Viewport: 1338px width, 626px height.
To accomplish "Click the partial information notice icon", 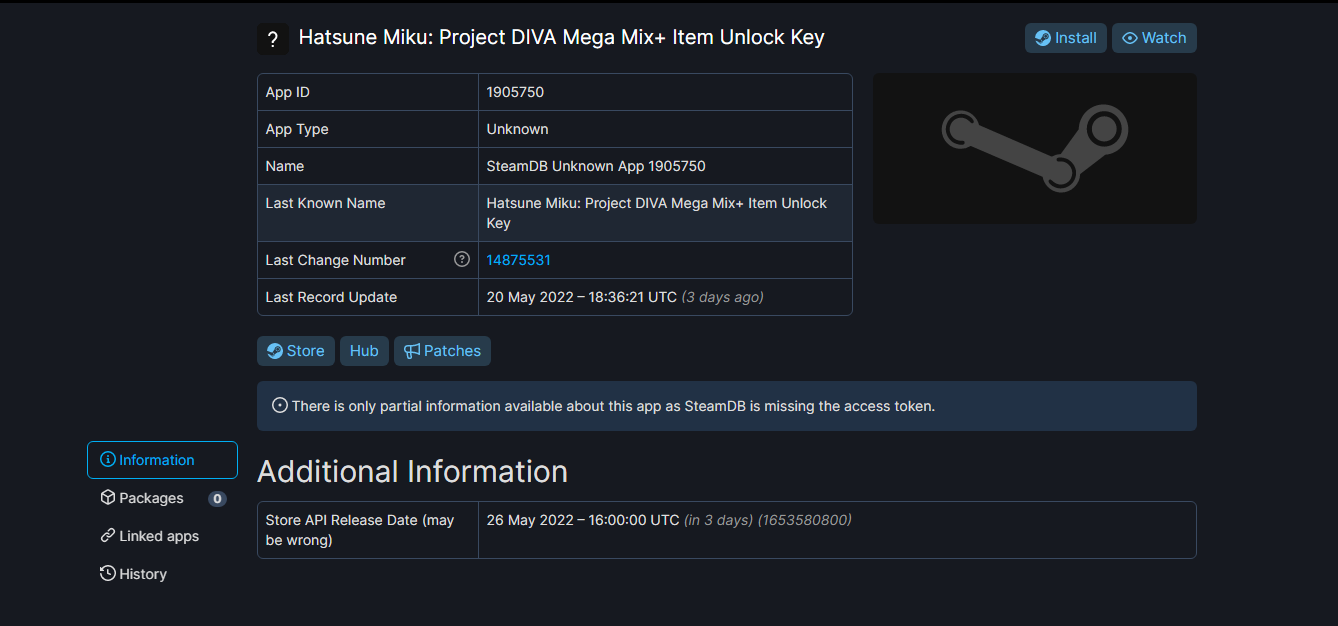I will [x=280, y=406].
